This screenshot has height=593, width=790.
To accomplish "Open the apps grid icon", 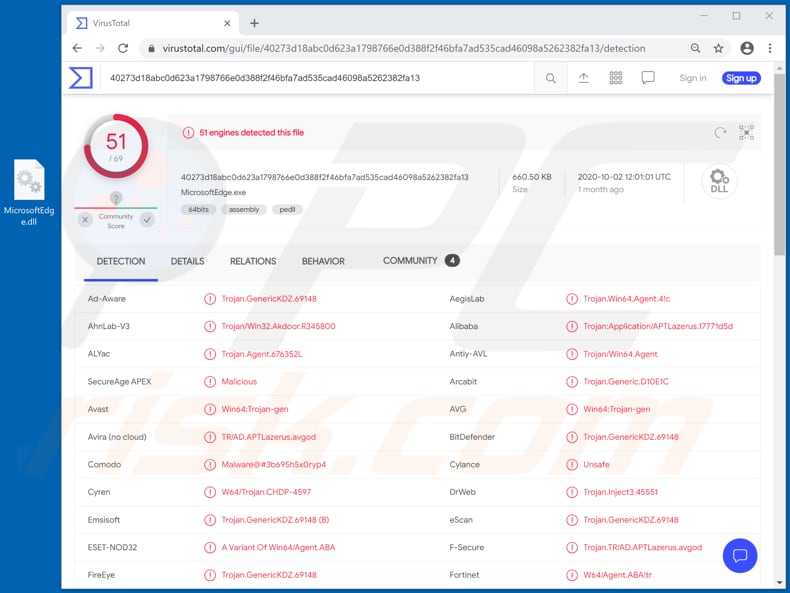I will pyautogui.click(x=616, y=78).
